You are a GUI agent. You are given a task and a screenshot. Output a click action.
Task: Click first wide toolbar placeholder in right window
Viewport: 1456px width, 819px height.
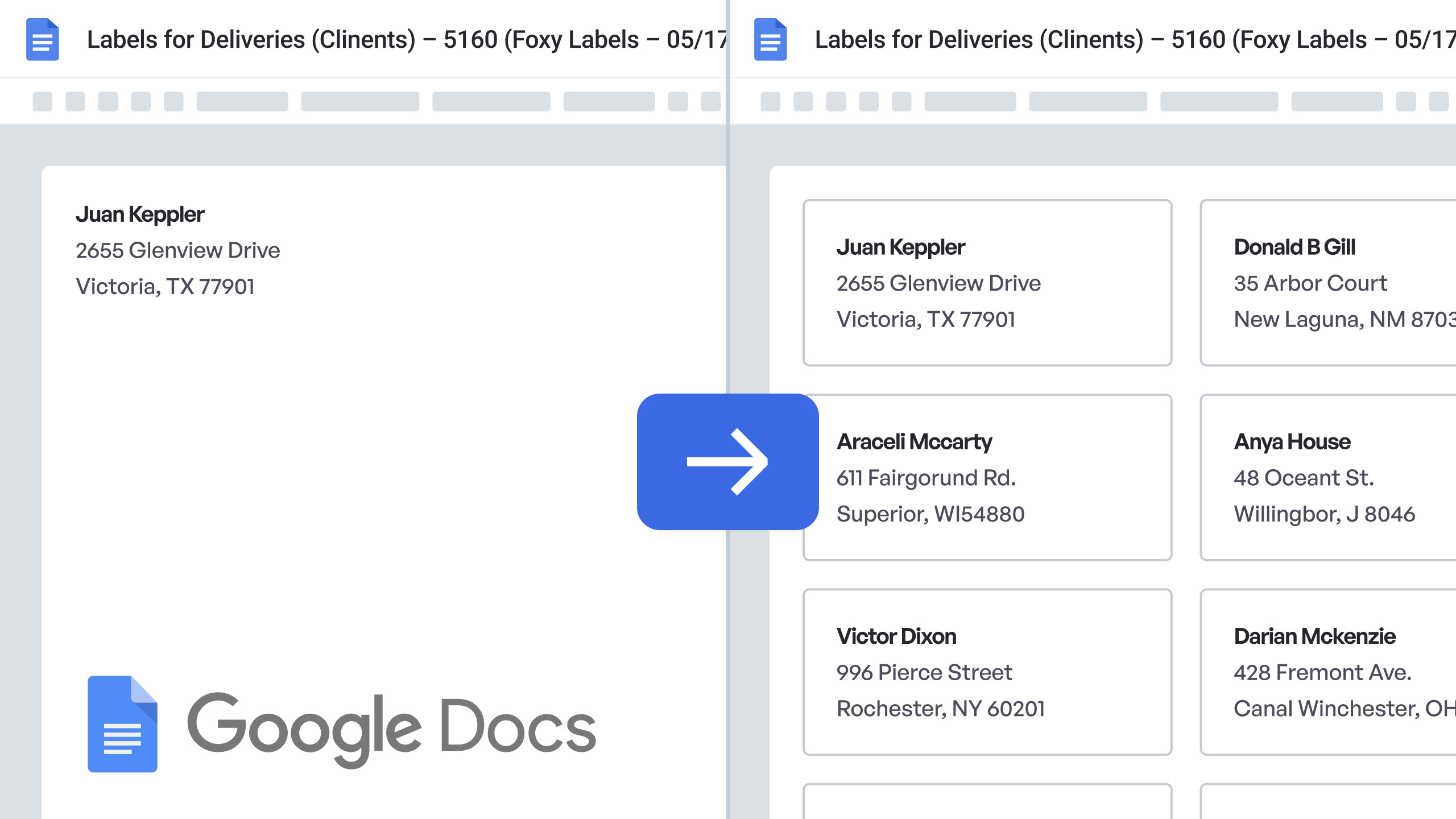coord(970,102)
